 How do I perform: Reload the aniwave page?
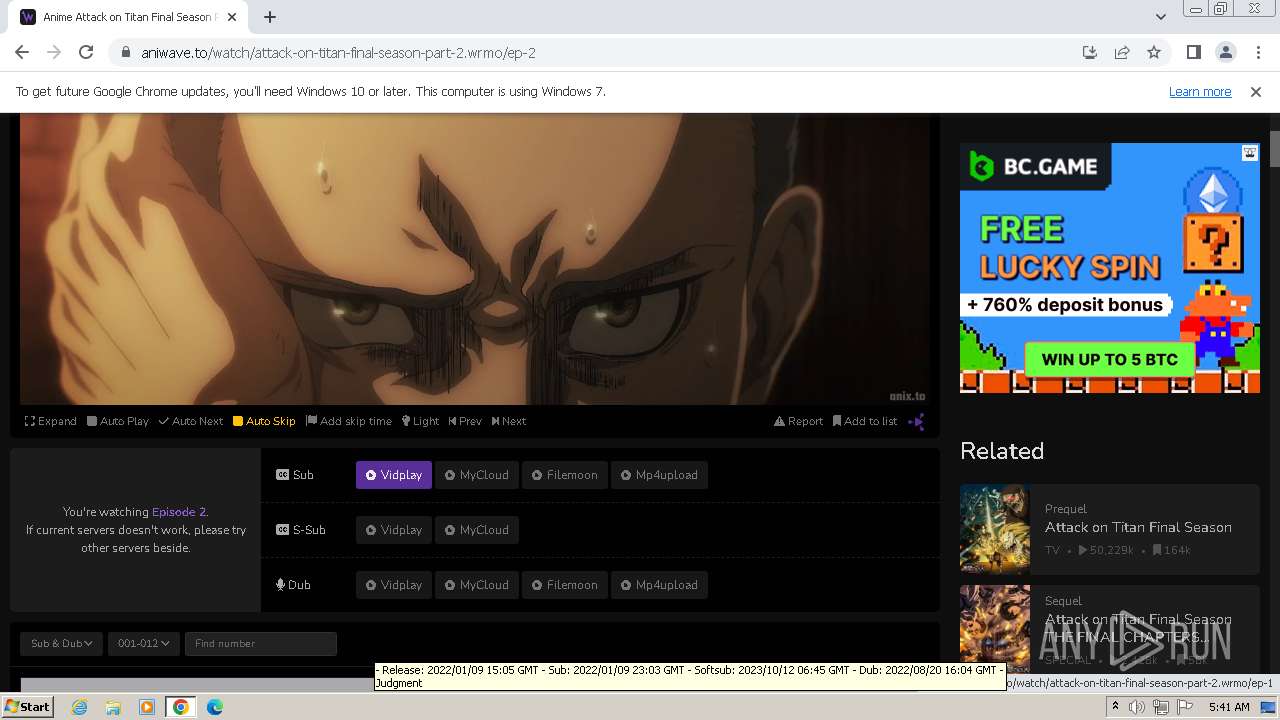point(86,52)
